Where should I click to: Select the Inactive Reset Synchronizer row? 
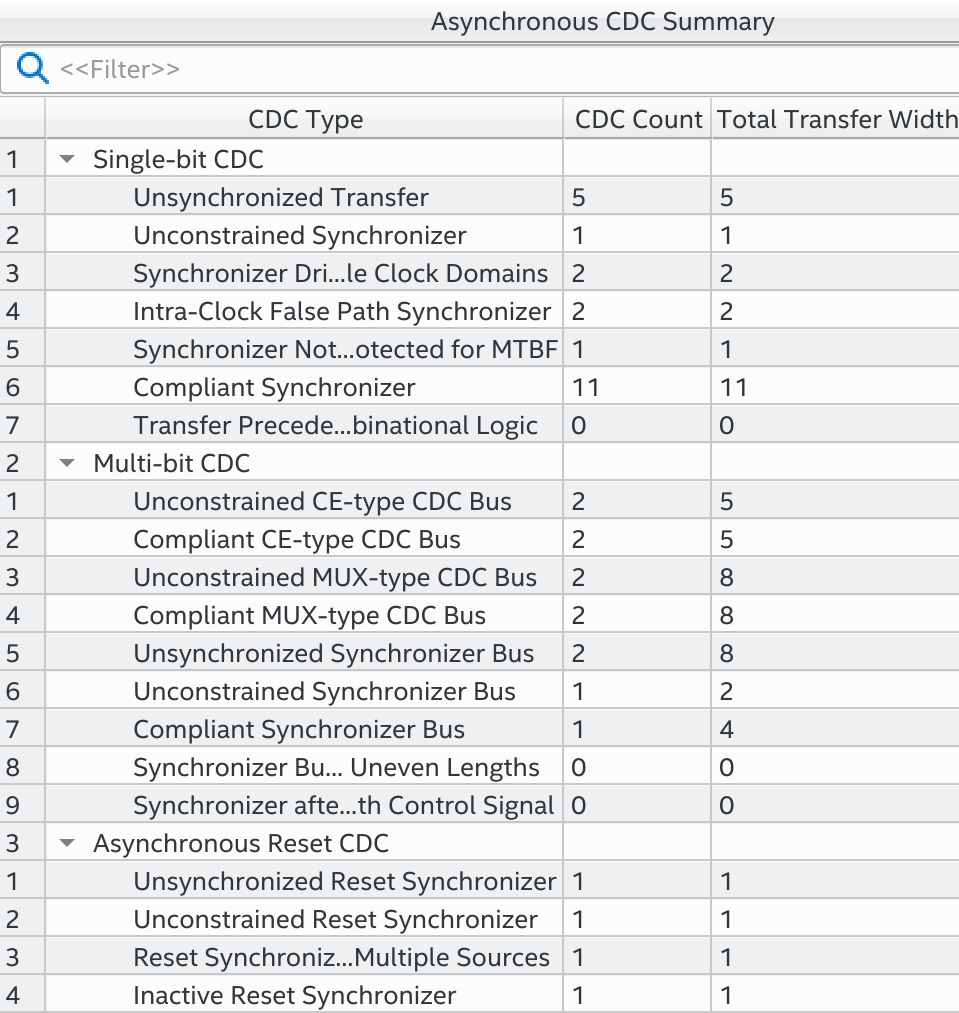pos(294,995)
